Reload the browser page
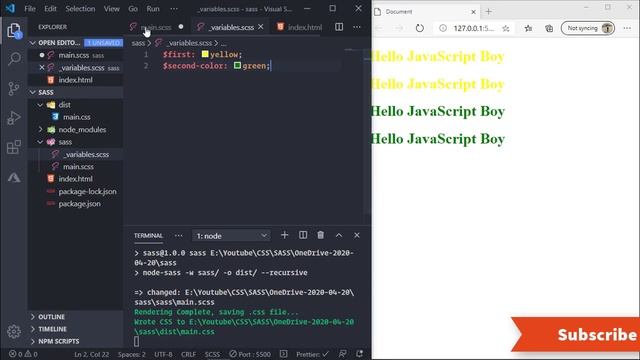The height and width of the screenshot is (360, 640). (x=420, y=28)
